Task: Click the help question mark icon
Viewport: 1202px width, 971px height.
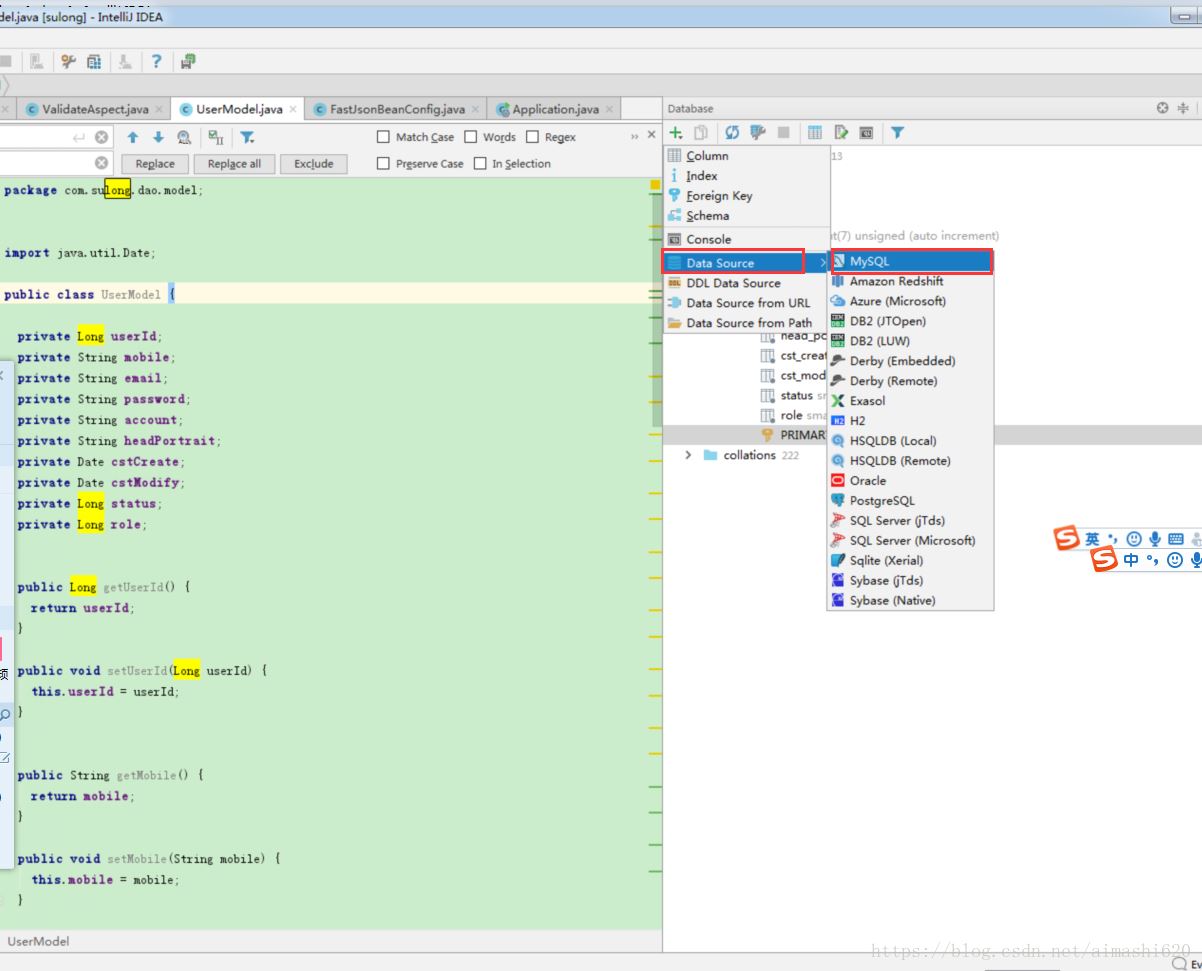Action: (x=156, y=61)
